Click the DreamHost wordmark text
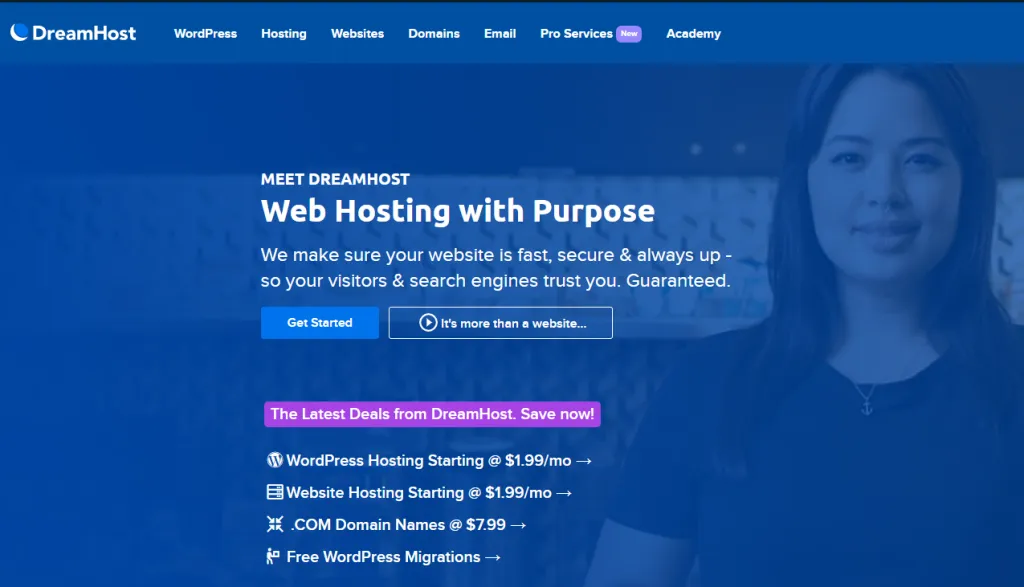This screenshot has width=1024, height=587. [x=84, y=33]
